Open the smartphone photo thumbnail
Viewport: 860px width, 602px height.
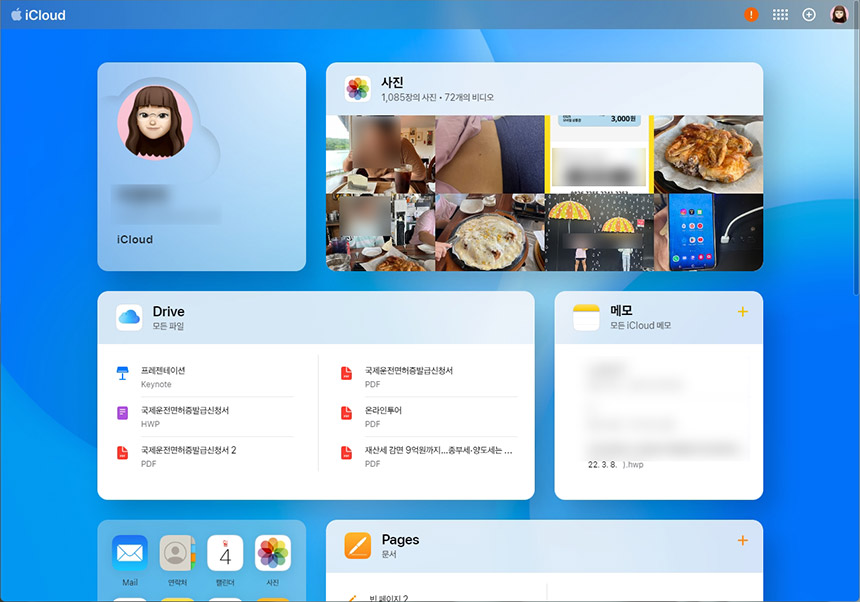click(709, 232)
